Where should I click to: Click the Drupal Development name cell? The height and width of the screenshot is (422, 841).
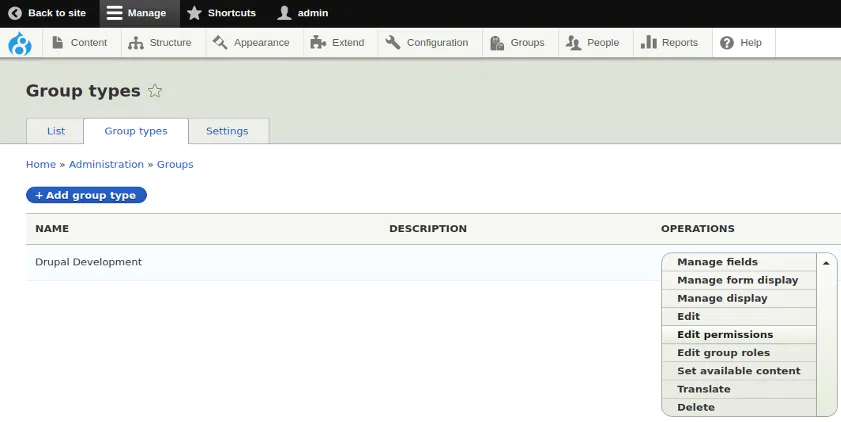[x=88, y=262]
